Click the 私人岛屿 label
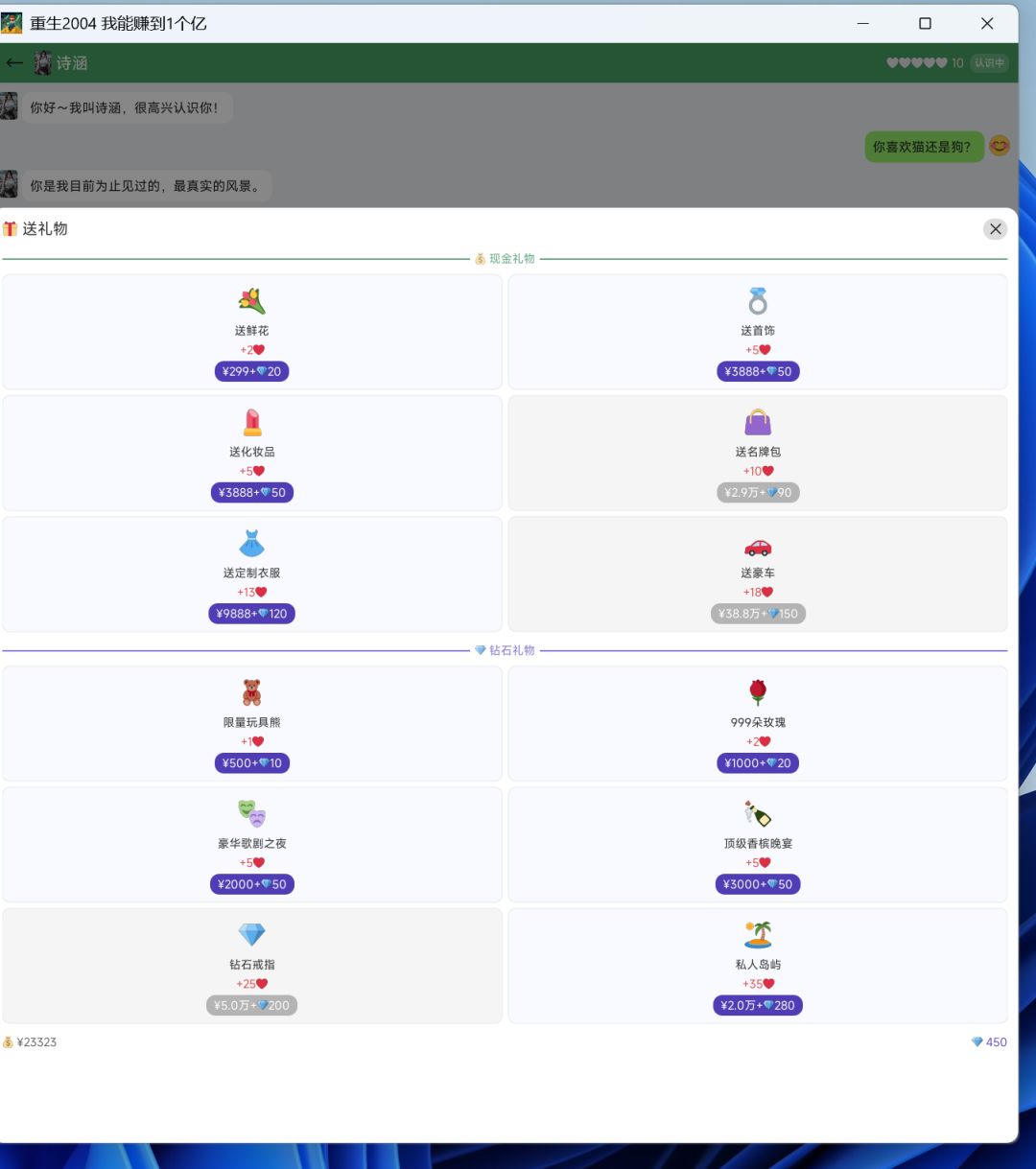The height and width of the screenshot is (1169, 1036). pos(758,964)
